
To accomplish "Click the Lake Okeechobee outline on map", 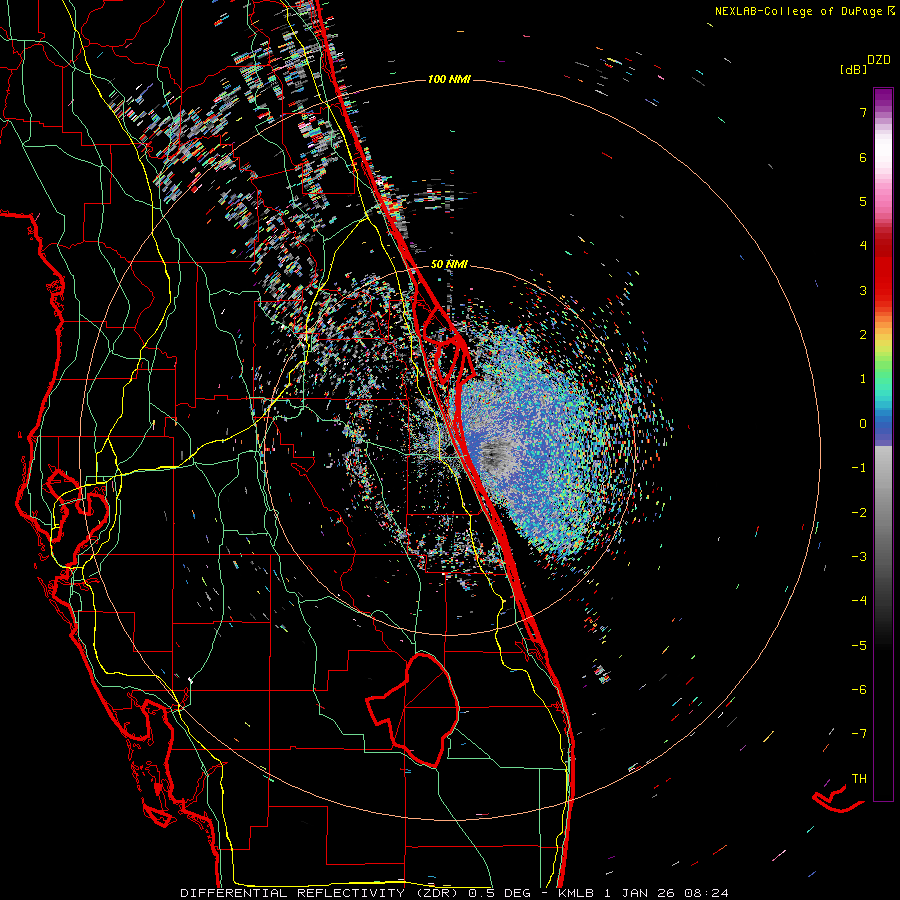I will (x=413, y=711).
